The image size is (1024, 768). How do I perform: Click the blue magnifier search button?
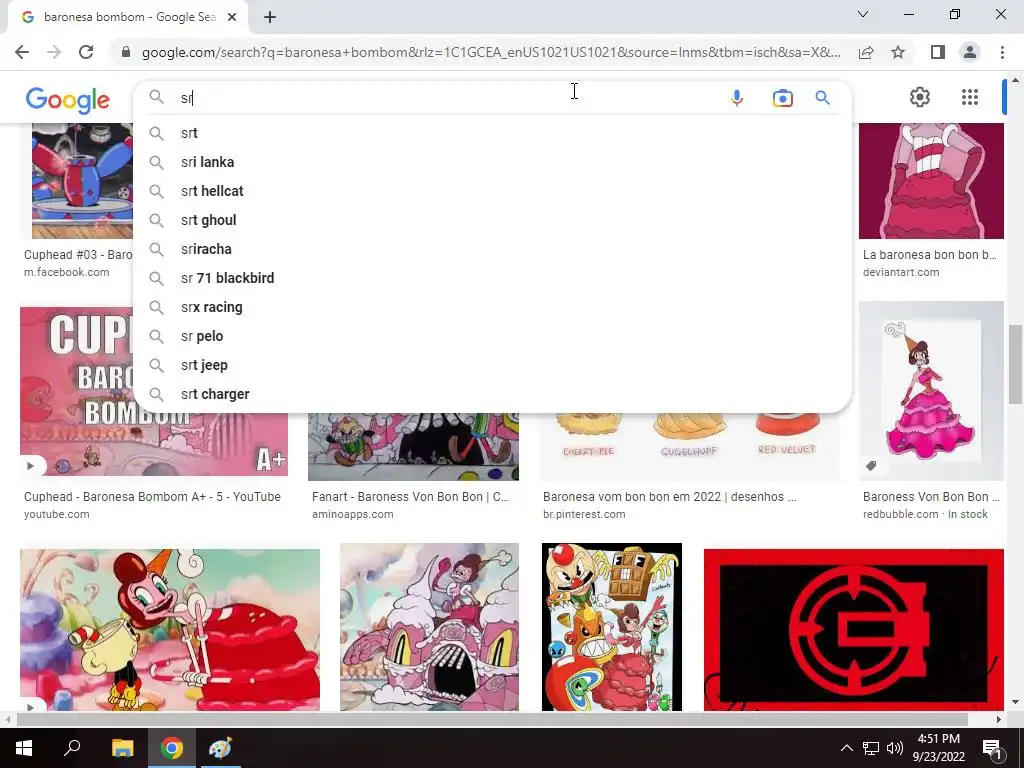[822, 98]
